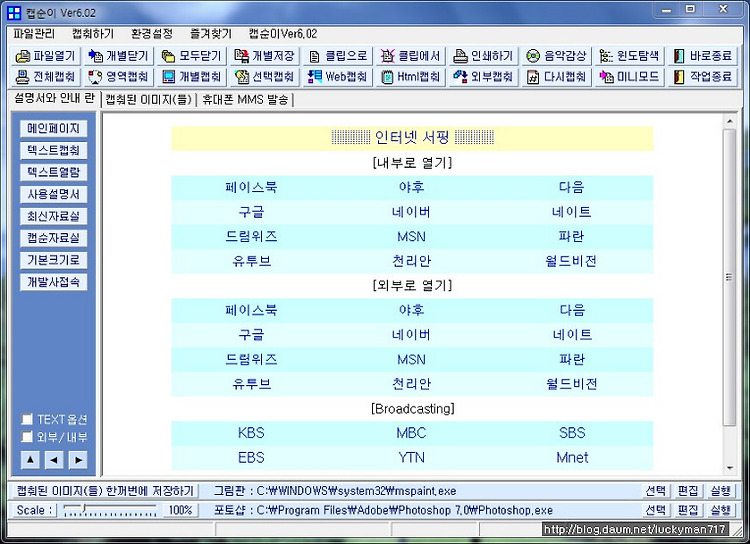Image resolution: width=750 pixels, height=544 pixels.
Task: Click the 인쇄하기 print button
Action: click(483, 56)
